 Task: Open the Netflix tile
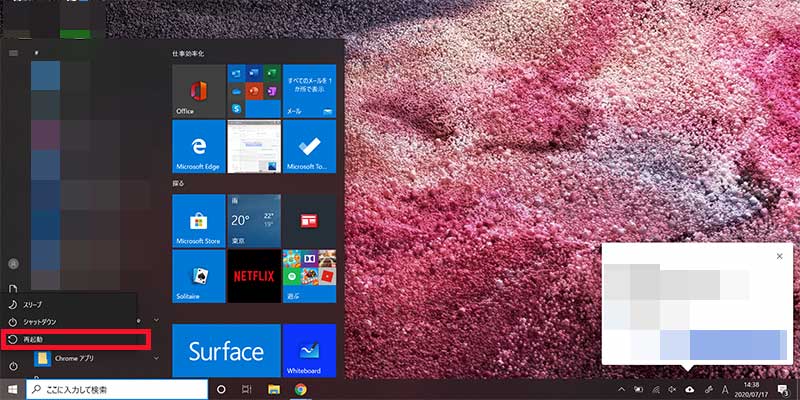pyautogui.click(x=252, y=276)
